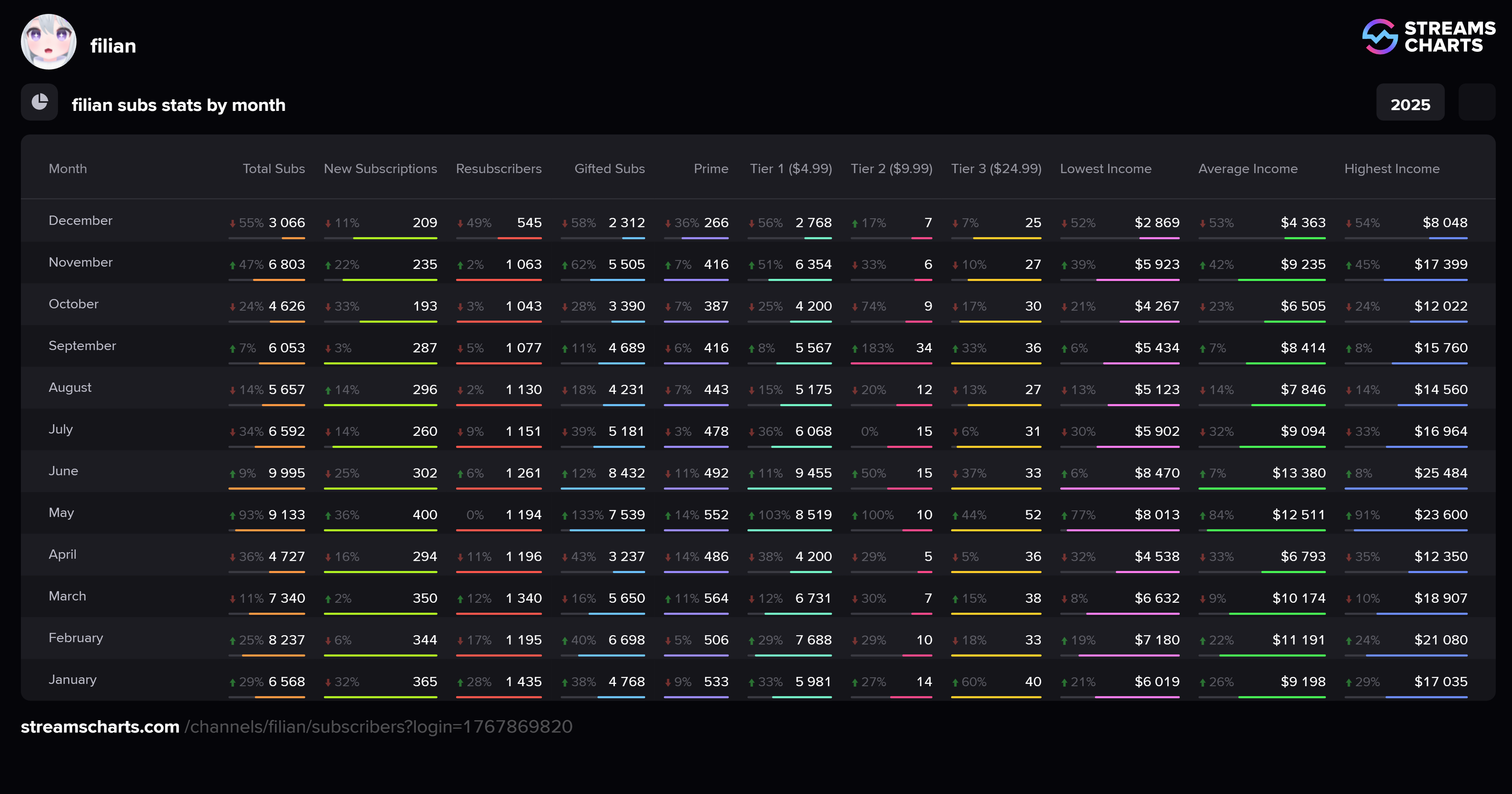Click January's green up arrow for Tier 3

955,682
